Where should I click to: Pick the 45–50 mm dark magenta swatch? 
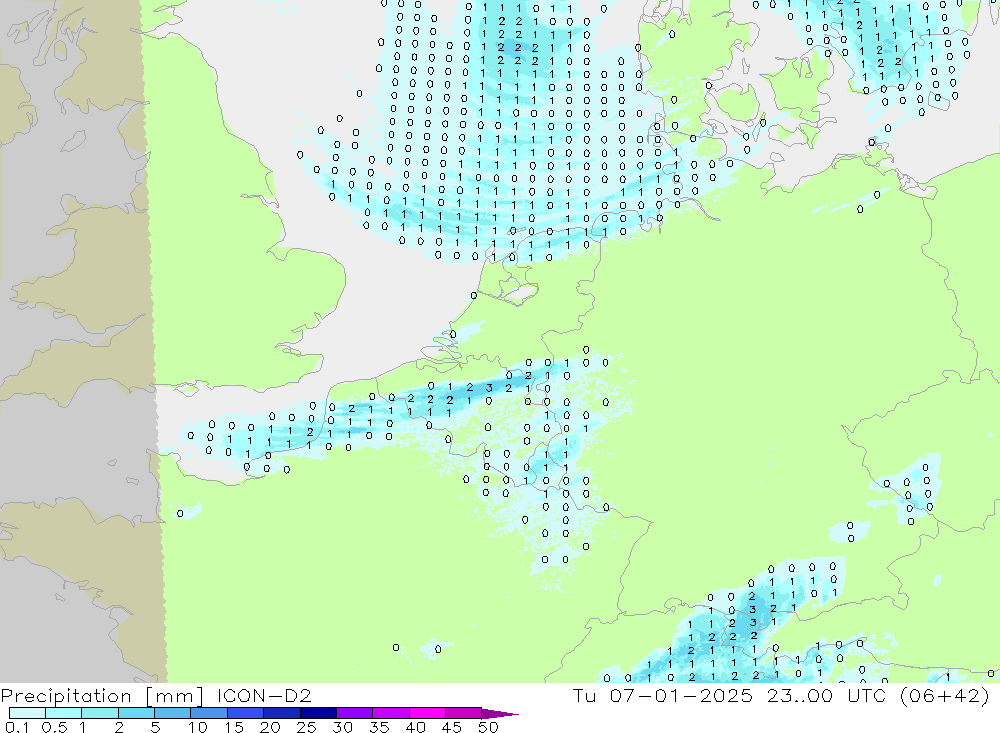(x=464, y=713)
